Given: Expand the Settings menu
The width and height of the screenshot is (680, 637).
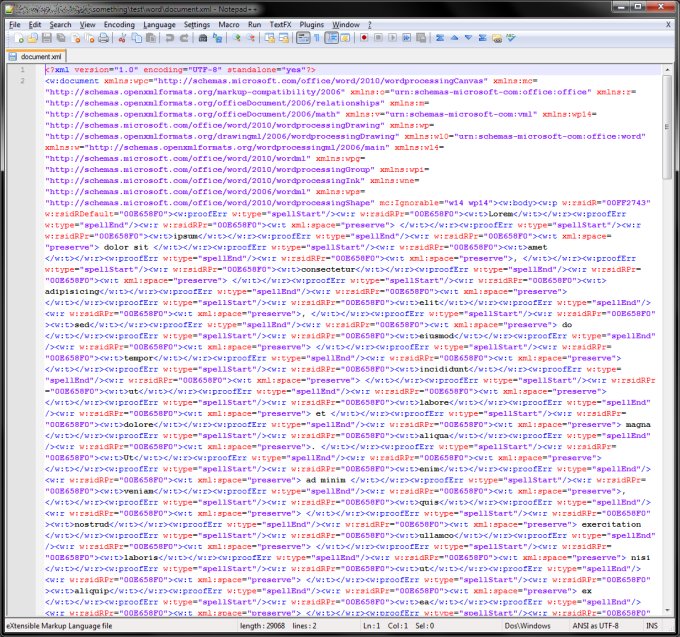Looking at the screenshot, I should [x=197, y=23].
